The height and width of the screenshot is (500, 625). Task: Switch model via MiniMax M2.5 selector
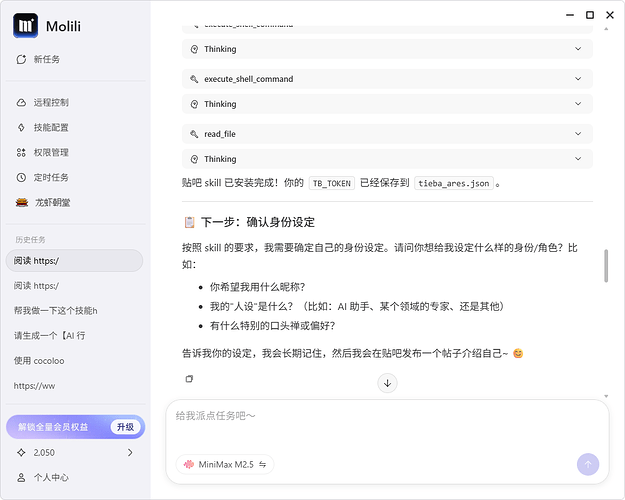coord(225,465)
